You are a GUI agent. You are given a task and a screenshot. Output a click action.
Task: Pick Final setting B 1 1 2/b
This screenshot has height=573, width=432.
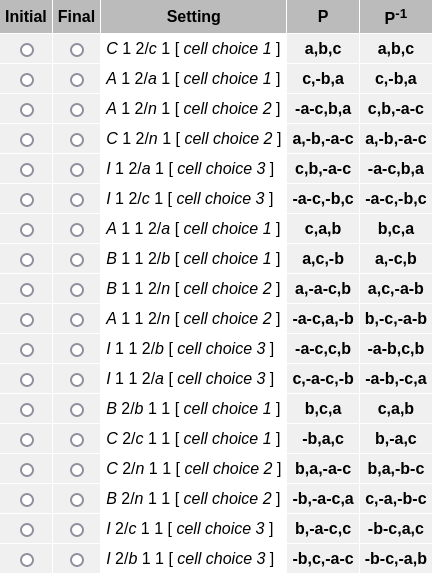[77, 259]
